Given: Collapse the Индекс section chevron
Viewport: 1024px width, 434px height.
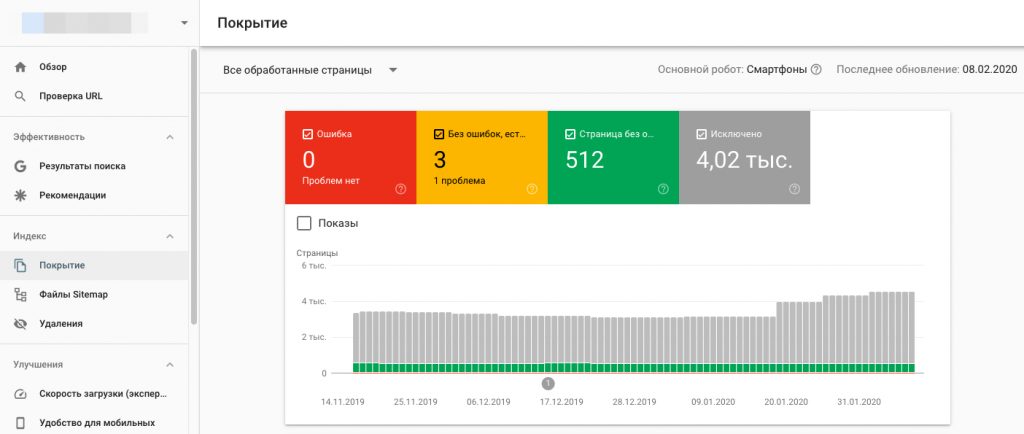Looking at the screenshot, I should [170, 236].
